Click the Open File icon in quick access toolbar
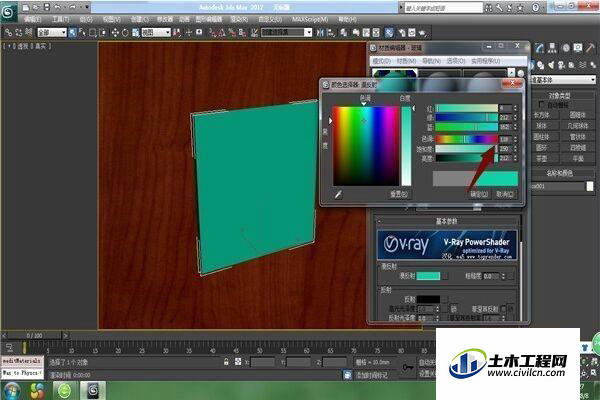 coord(36,7)
